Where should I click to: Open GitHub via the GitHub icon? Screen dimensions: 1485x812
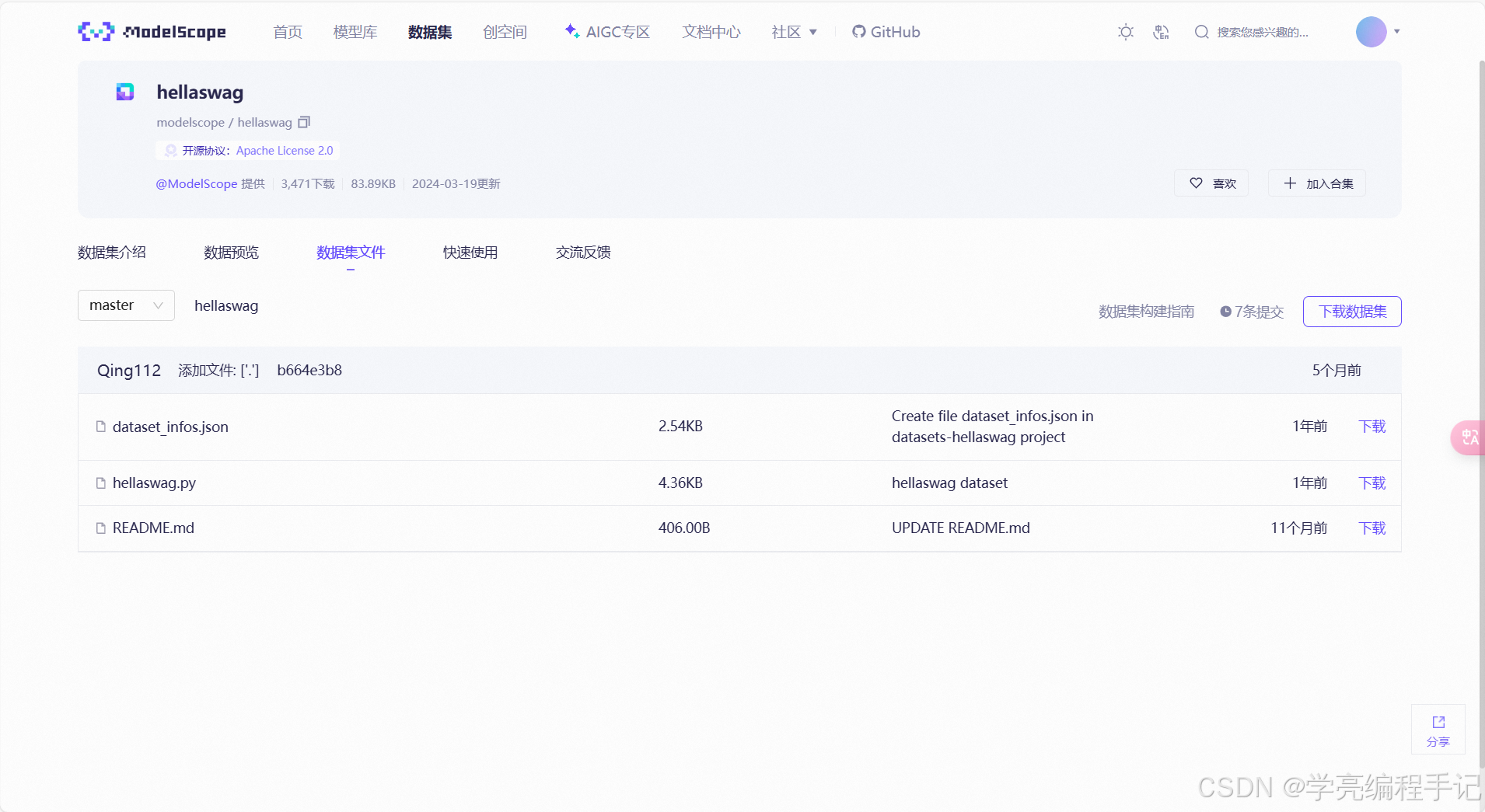click(x=858, y=32)
